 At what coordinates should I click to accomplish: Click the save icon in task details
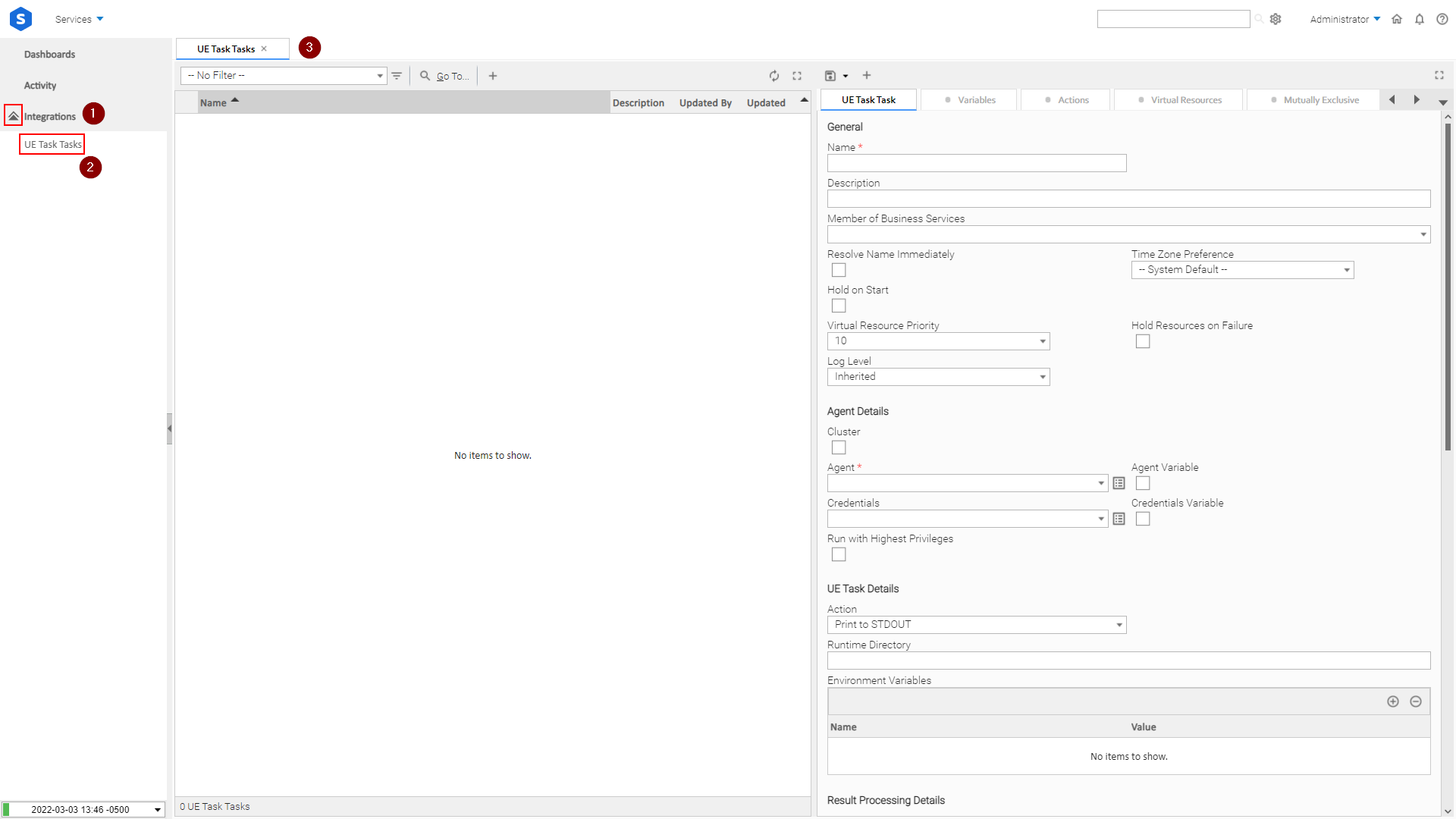click(830, 76)
